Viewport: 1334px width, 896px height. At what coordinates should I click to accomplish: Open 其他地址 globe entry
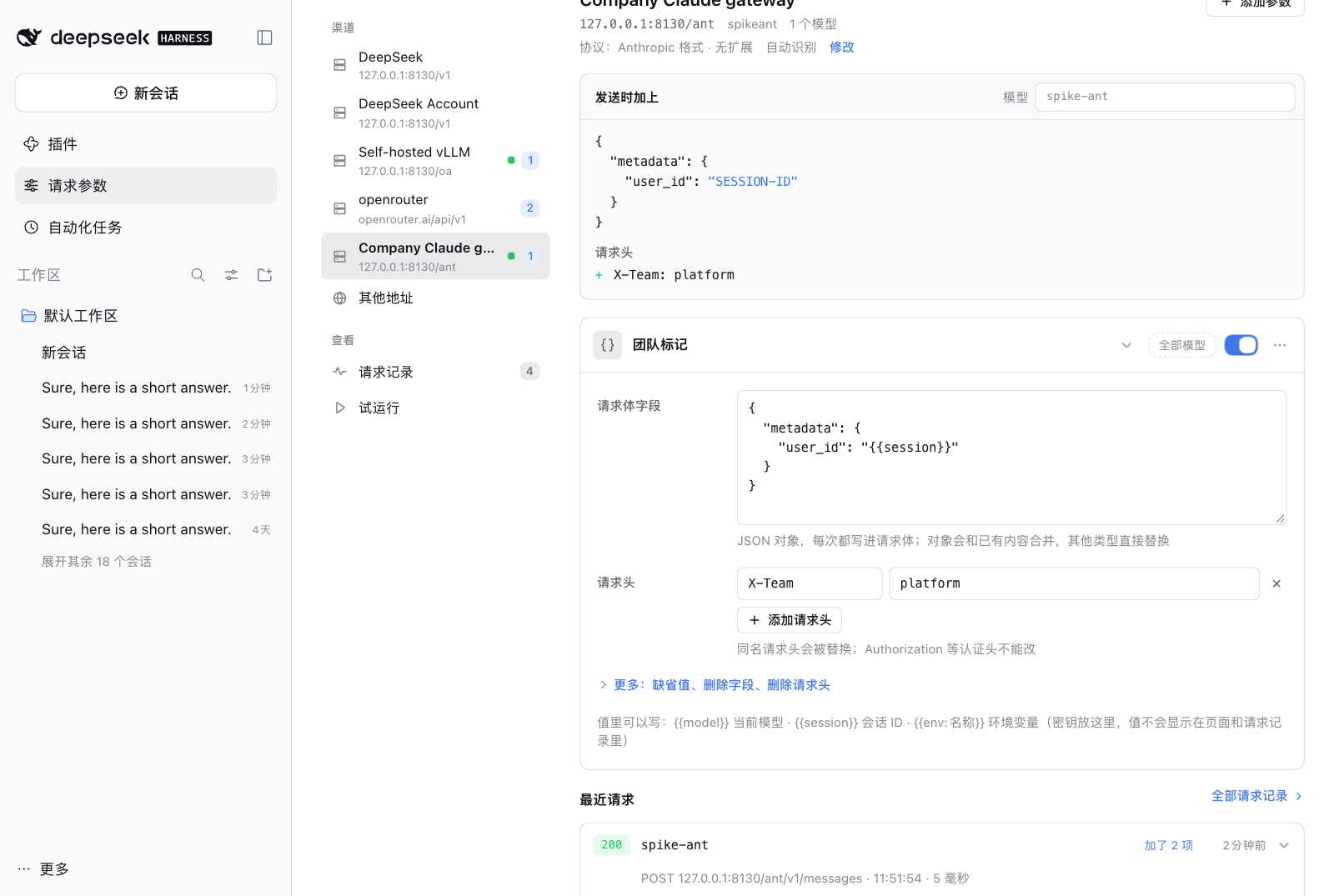click(435, 298)
